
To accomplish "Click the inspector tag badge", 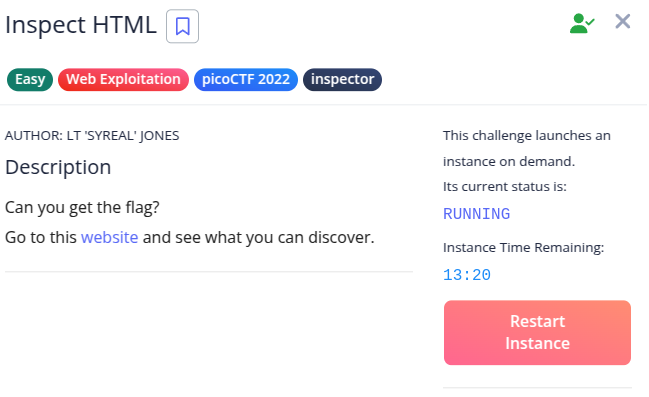I will (342, 79).
